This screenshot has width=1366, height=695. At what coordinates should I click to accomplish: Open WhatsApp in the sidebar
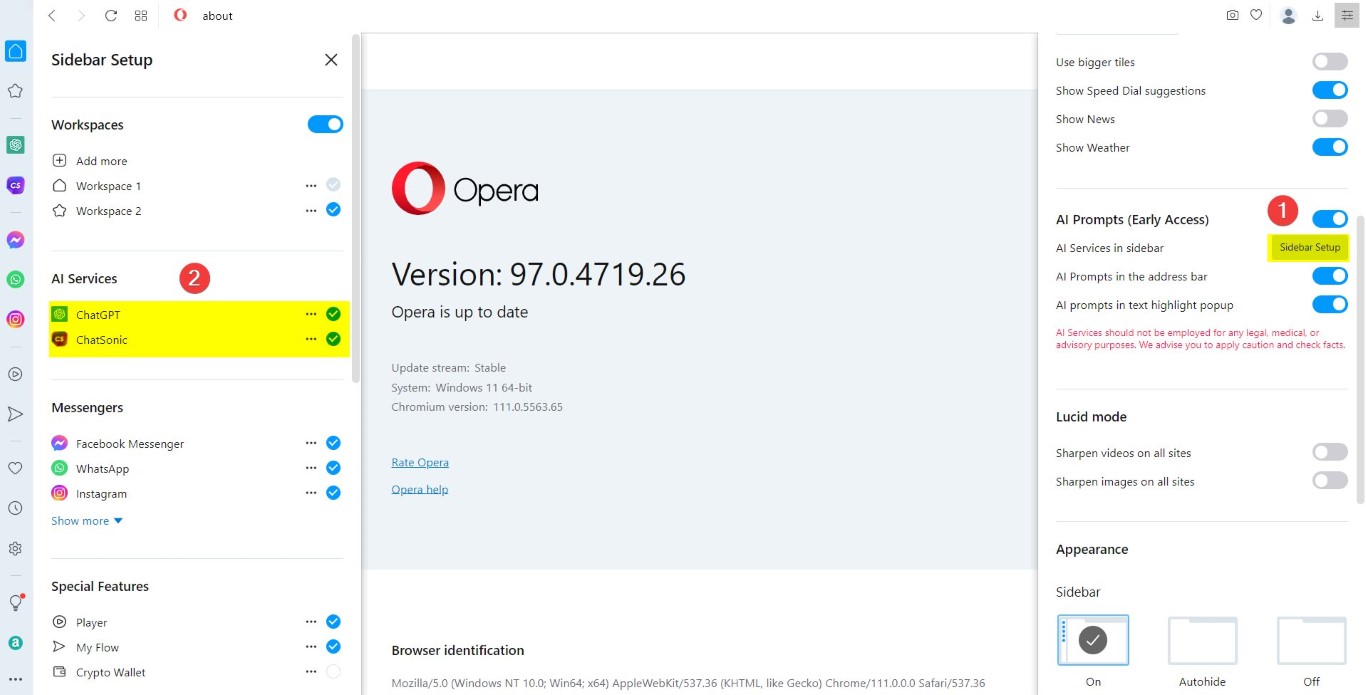pos(102,468)
